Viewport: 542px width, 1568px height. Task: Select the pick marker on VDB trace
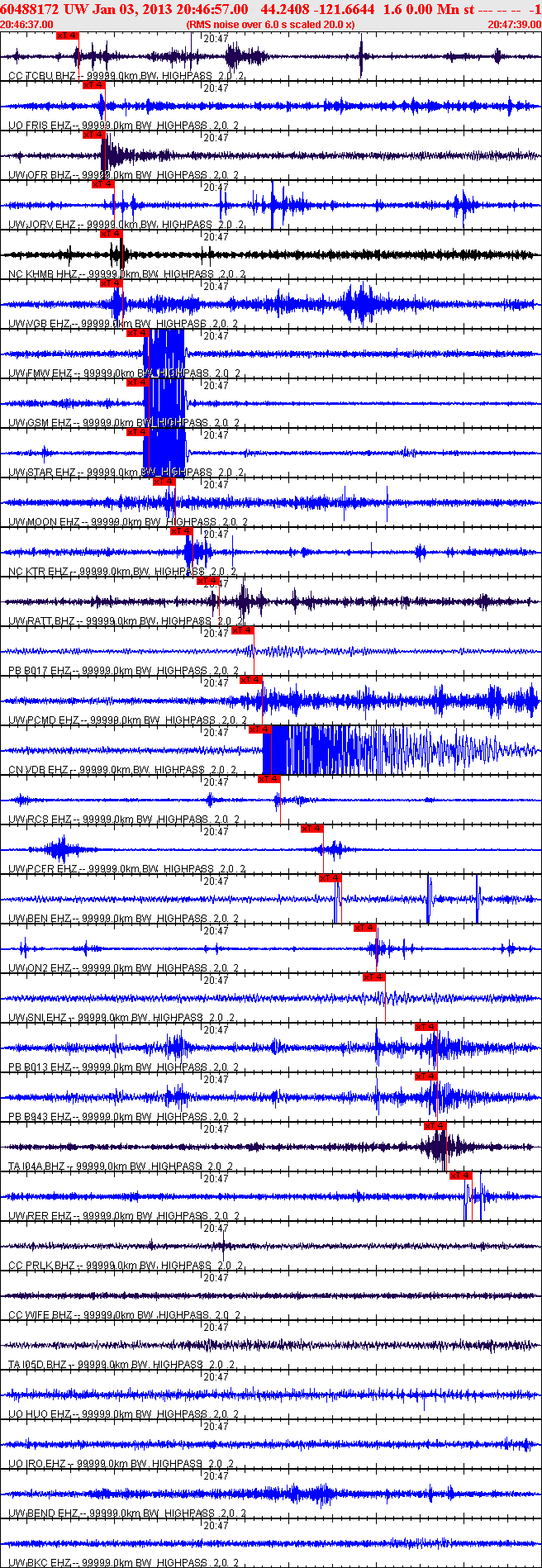click(x=260, y=729)
